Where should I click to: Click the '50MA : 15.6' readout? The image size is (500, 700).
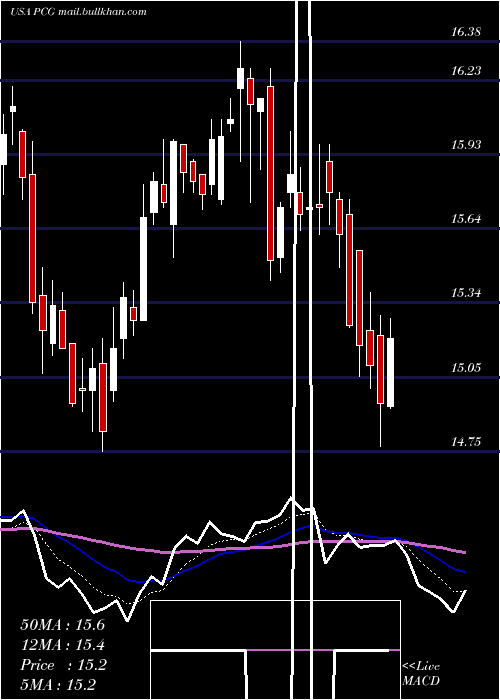click(x=62, y=625)
